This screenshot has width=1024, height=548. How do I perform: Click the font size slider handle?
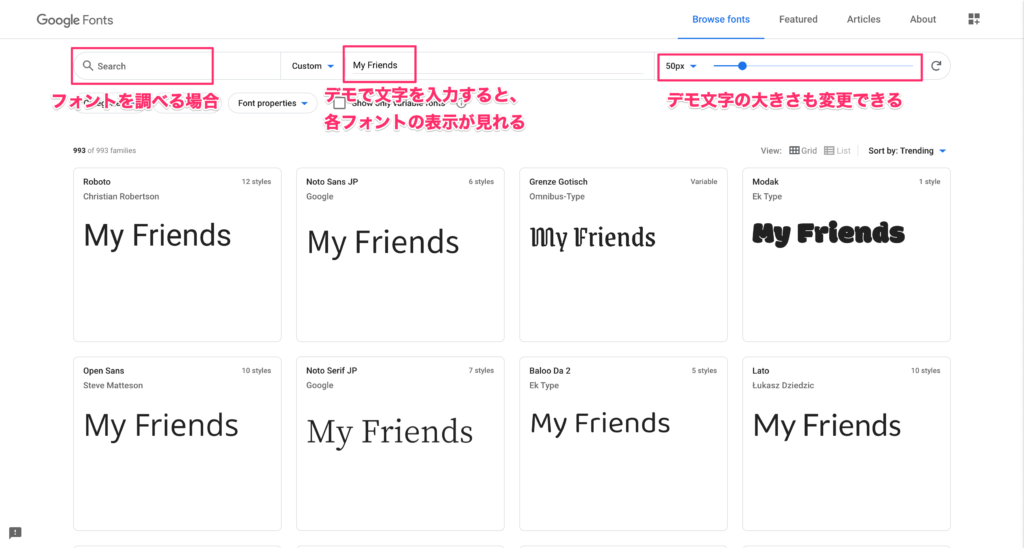tap(742, 66)
